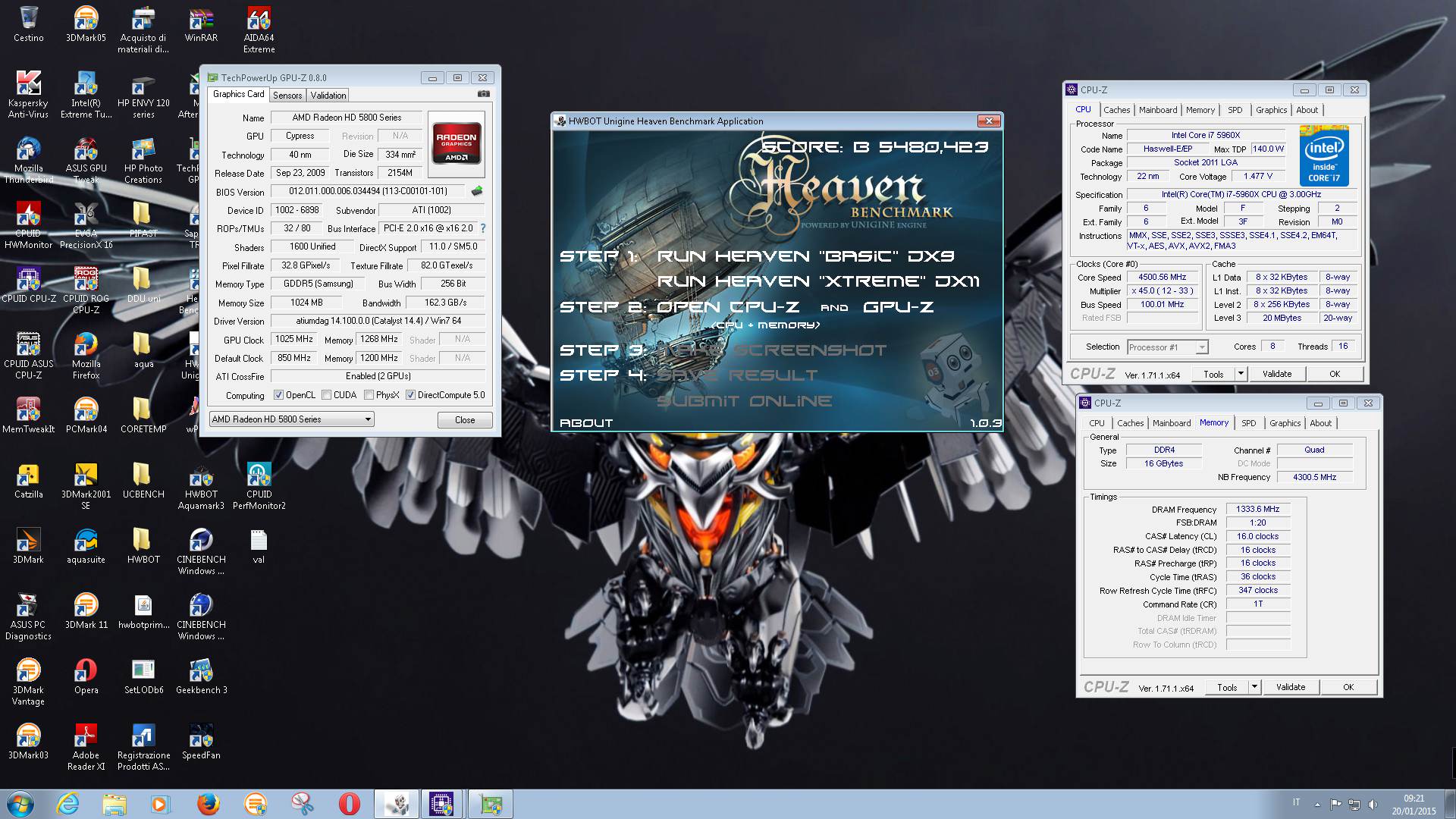The height and width of the screenshot is (819, 1456).
Task: Show hidden system tray icons
Action: pos(1317,805)
